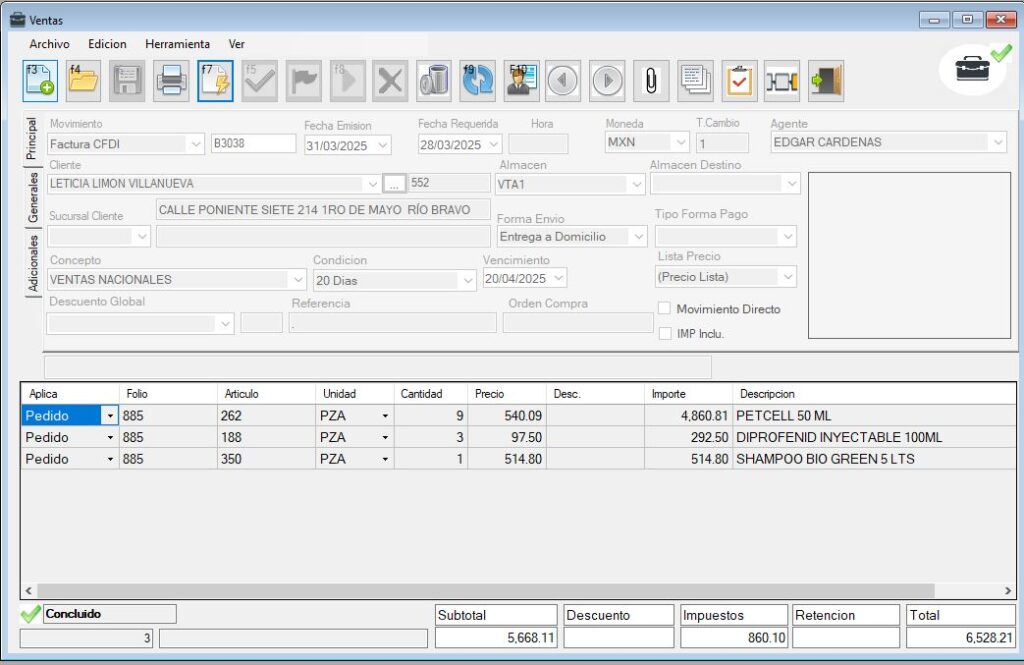Enable the Movimiento Directo checkbox

click(x=665, y=309)
